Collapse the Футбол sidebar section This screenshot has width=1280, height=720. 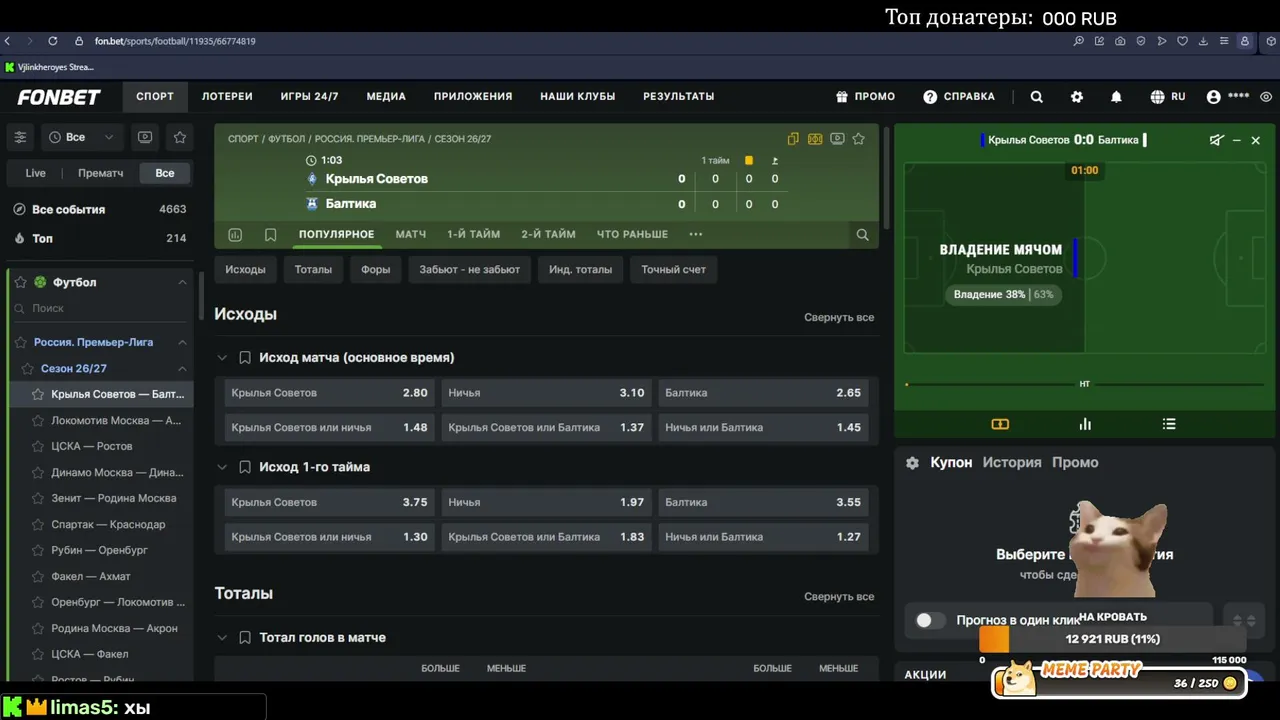click(182, 282)
